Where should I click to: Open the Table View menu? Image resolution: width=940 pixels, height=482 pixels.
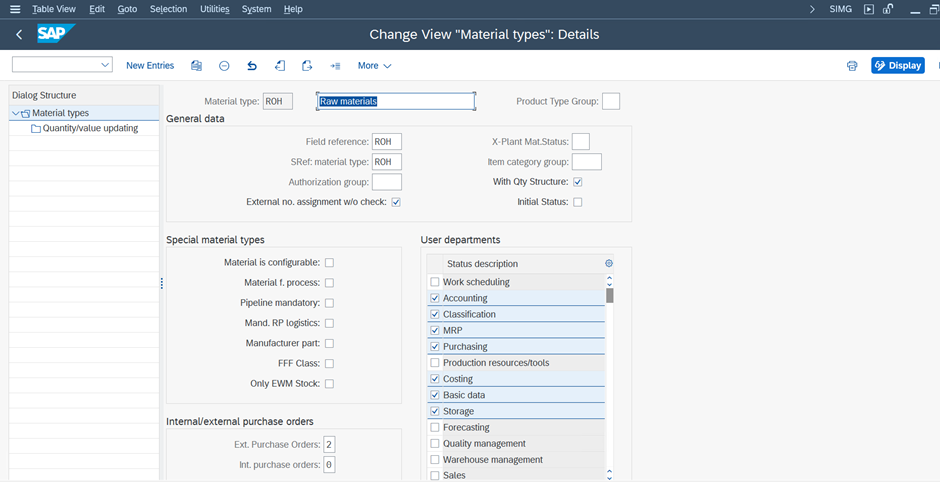tap(54, 9)
